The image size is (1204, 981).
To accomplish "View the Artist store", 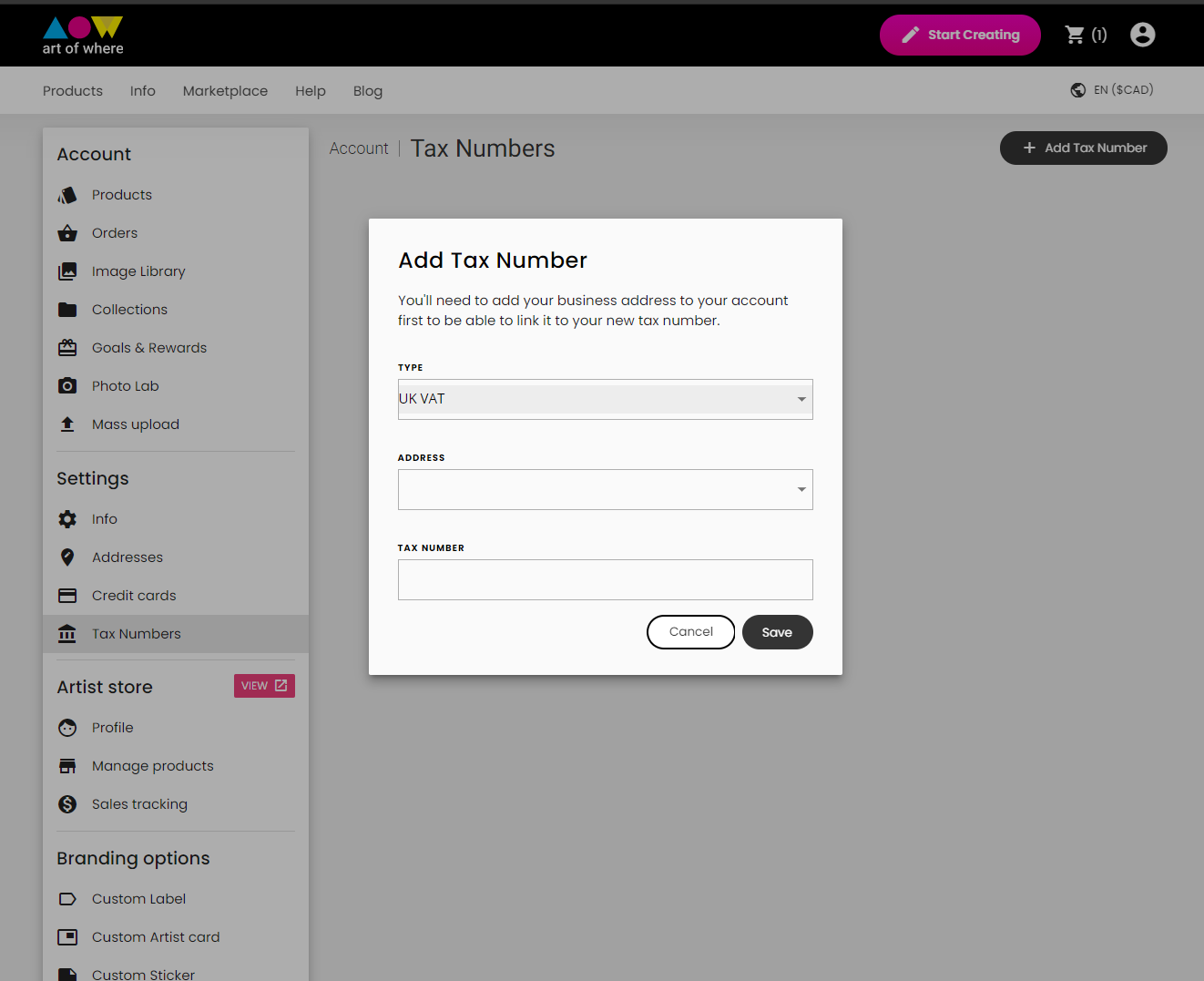I will click(x=264, y=686).
